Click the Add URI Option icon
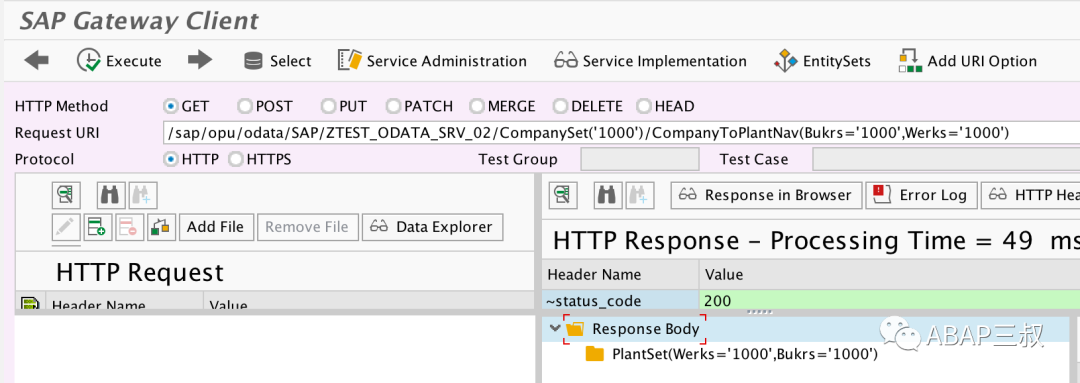This screenshot has height=383, width=1080. [x=910, y=61]
